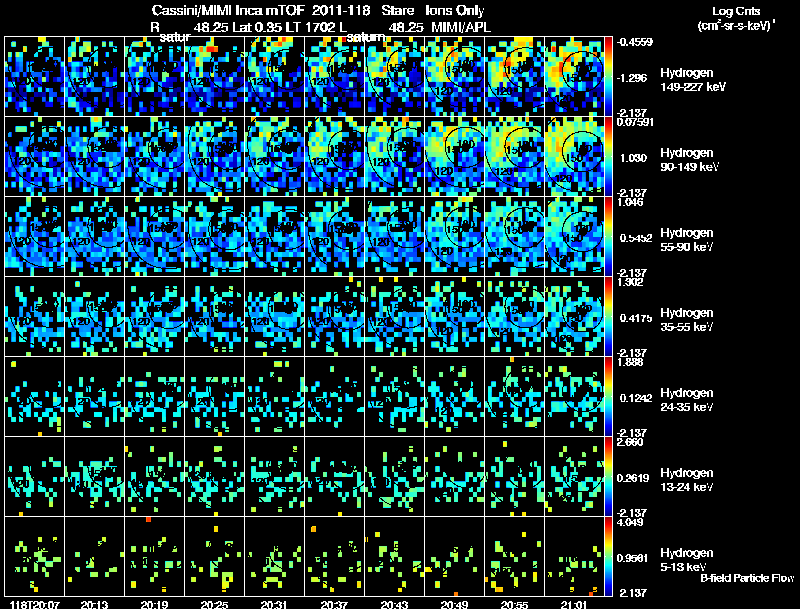Click the Hydrogen 13-24 keV panel at 20:43

pos(395,476)
